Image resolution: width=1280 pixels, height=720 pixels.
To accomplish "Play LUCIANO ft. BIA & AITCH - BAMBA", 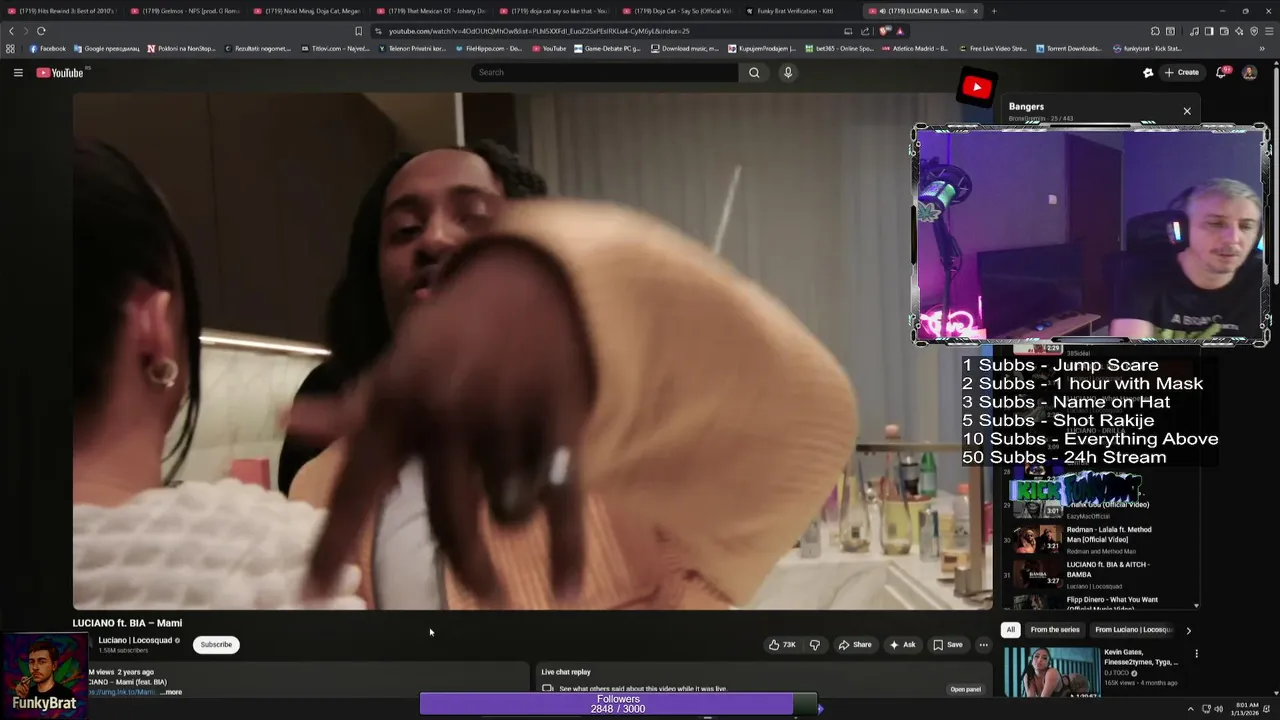I will coord(1100,573).
